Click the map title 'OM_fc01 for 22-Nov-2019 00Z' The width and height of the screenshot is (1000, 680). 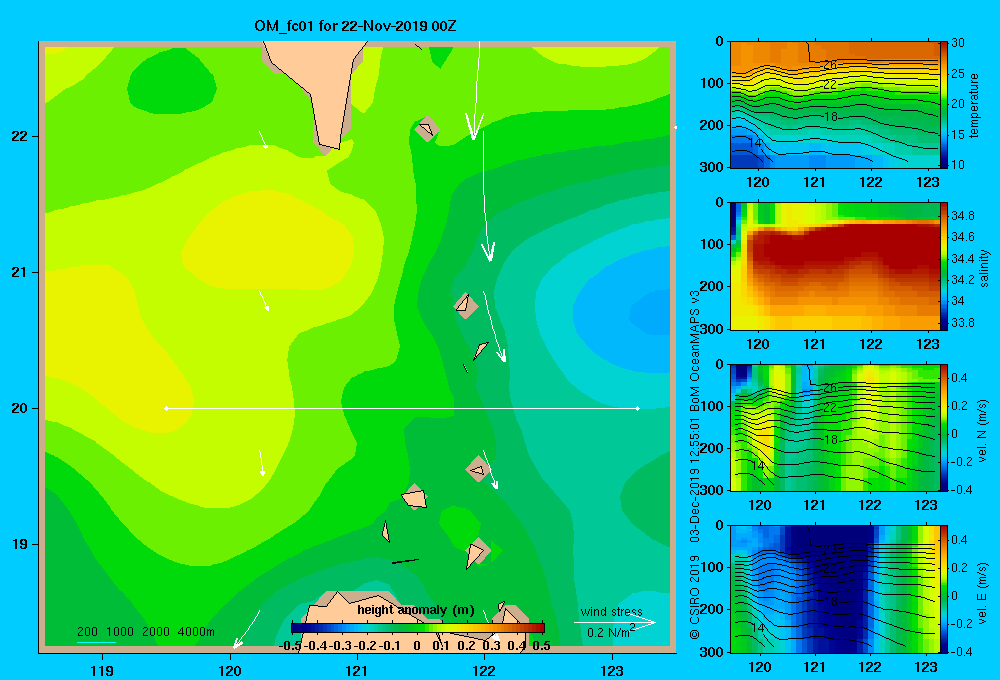pos(355,26)
